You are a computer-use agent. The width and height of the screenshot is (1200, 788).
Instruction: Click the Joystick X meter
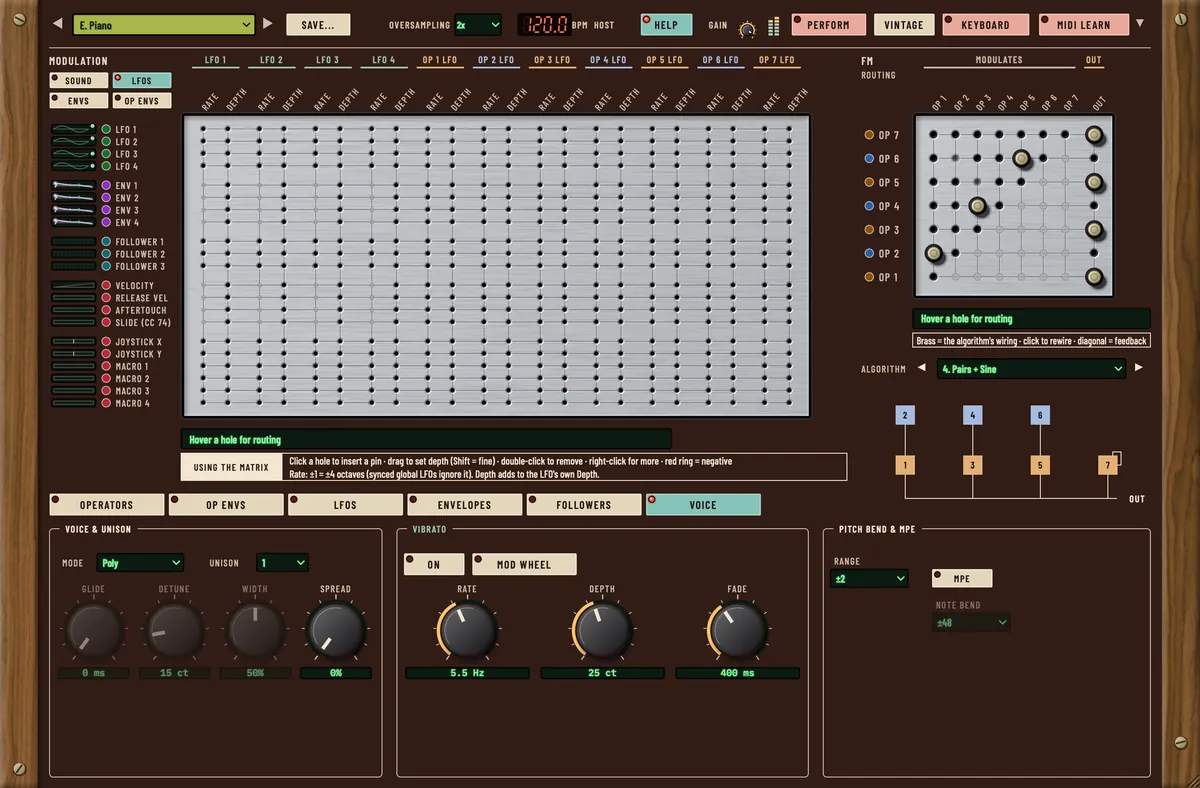(74, 342)
